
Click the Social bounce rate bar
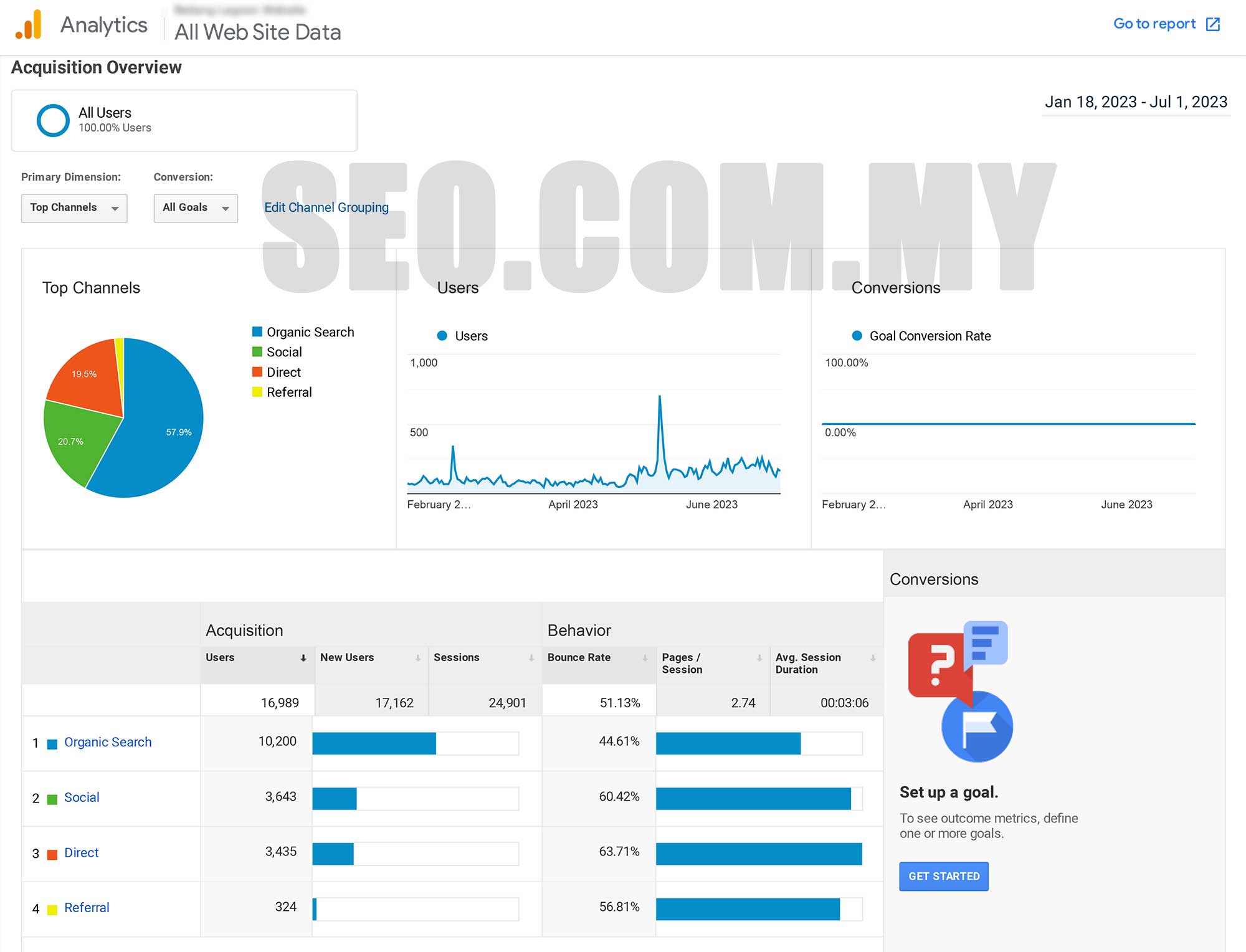click(753, 799)
